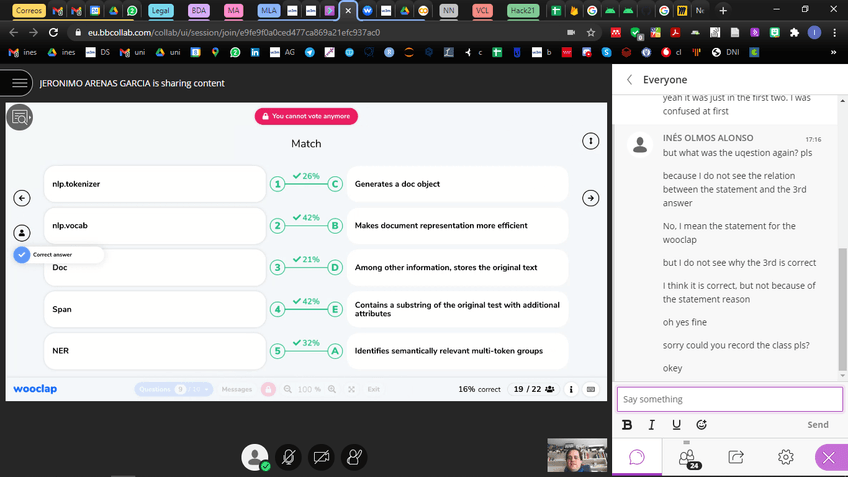Switch to the Correos tab group
This screenshot has width=848, height=477.
click(29, 10)
